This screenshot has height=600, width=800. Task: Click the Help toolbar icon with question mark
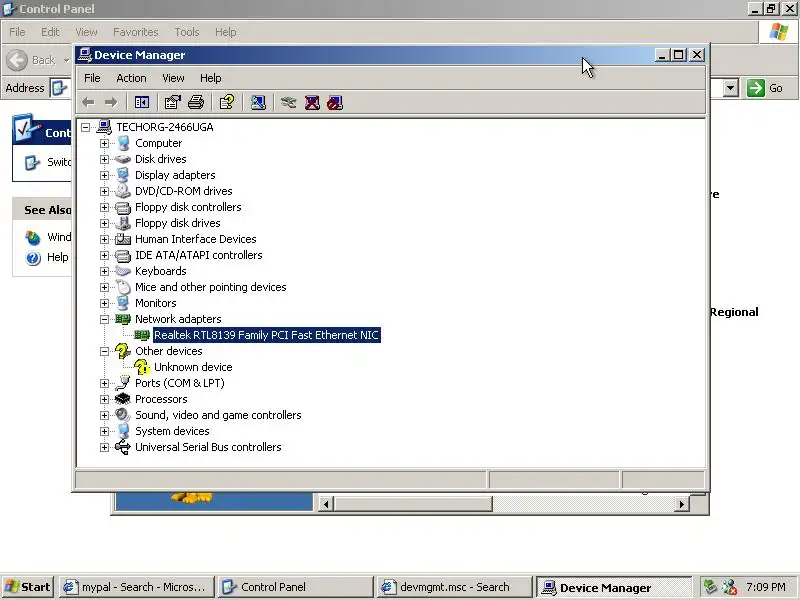point(227,103)
